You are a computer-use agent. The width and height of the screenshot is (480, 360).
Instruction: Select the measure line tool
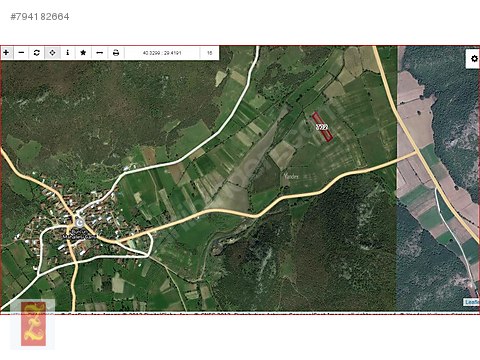pyautogui.click(x=99, y=53)
